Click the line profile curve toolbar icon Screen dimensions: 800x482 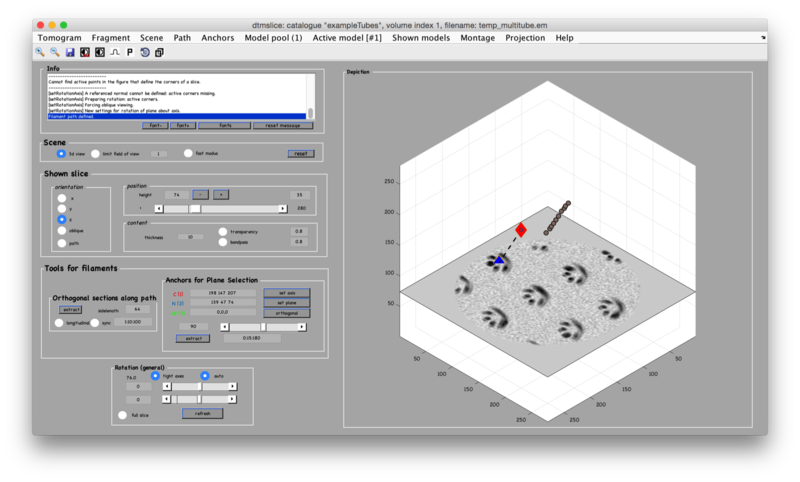point(114,52)
